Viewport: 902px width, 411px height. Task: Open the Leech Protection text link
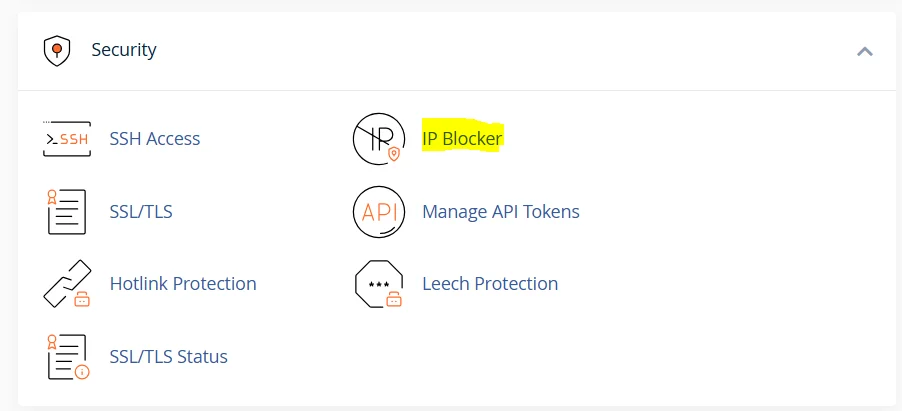(490, 284)
